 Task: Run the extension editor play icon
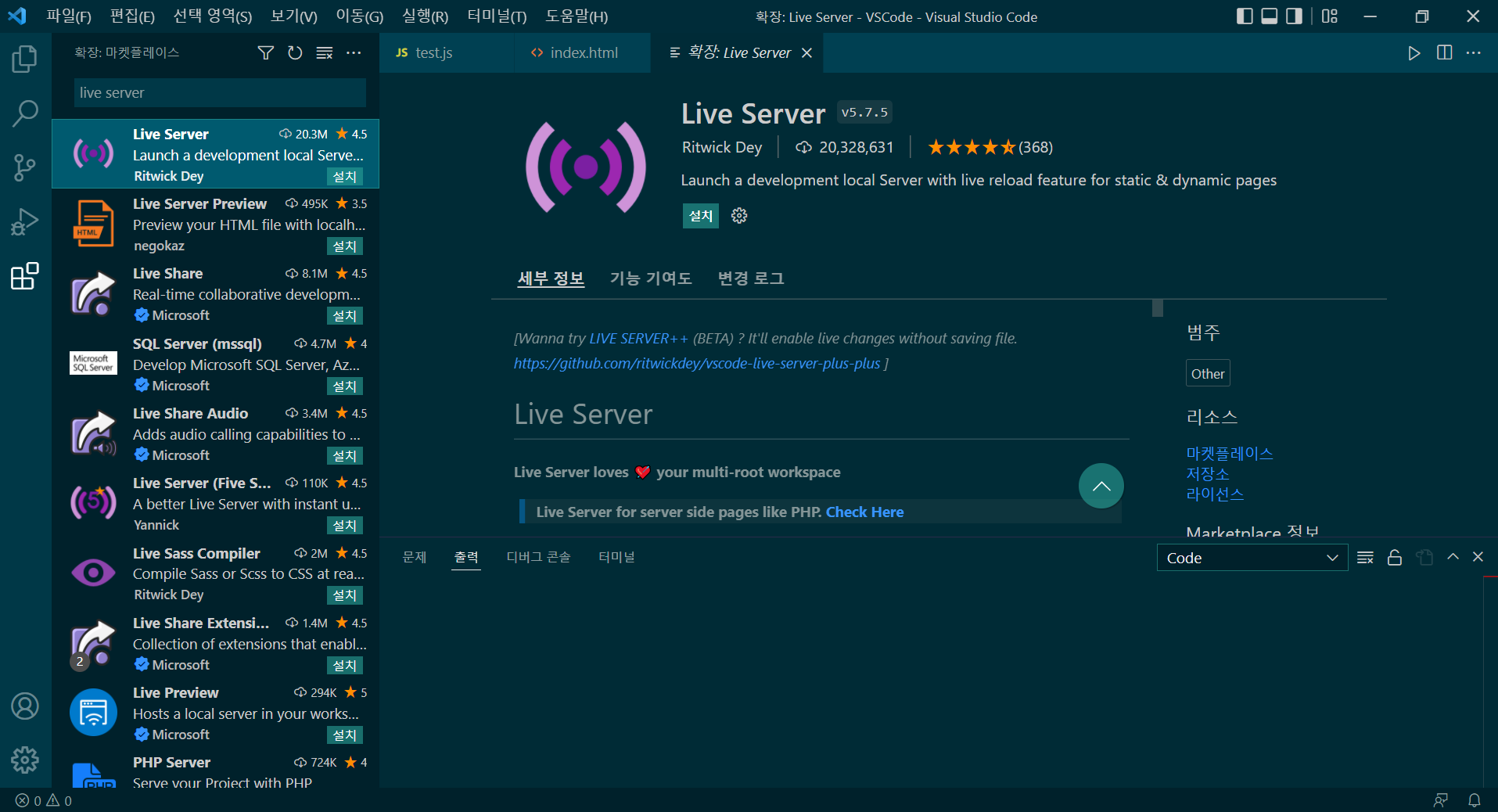tap(1414, 52)
